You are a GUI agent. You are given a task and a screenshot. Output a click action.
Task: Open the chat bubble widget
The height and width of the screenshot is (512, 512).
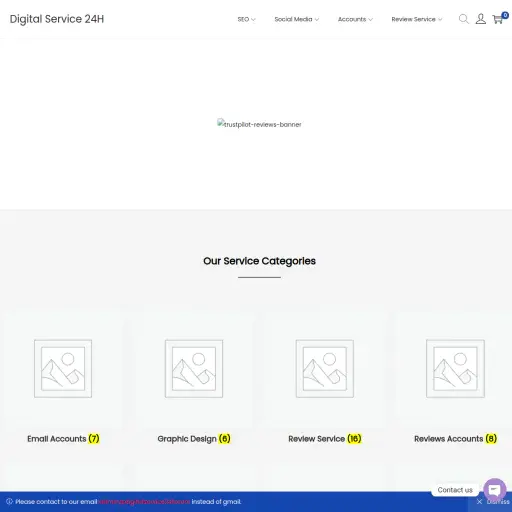(495, 490)
